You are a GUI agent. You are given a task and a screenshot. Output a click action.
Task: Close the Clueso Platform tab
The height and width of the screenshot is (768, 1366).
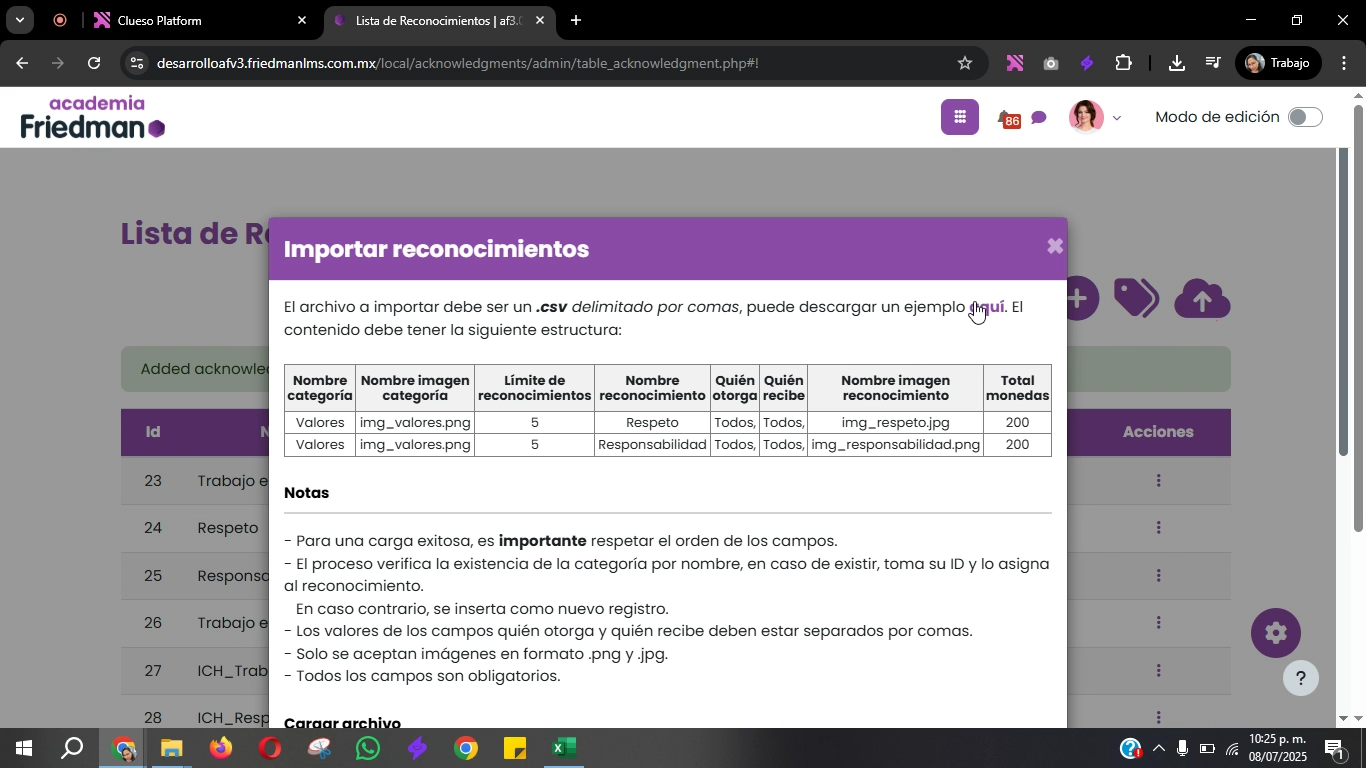point(302,20)
